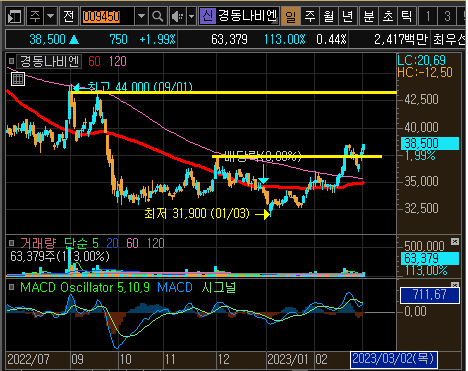468x371 pixels.
Task: Click the red 60 moving average label
Action: 94,61
